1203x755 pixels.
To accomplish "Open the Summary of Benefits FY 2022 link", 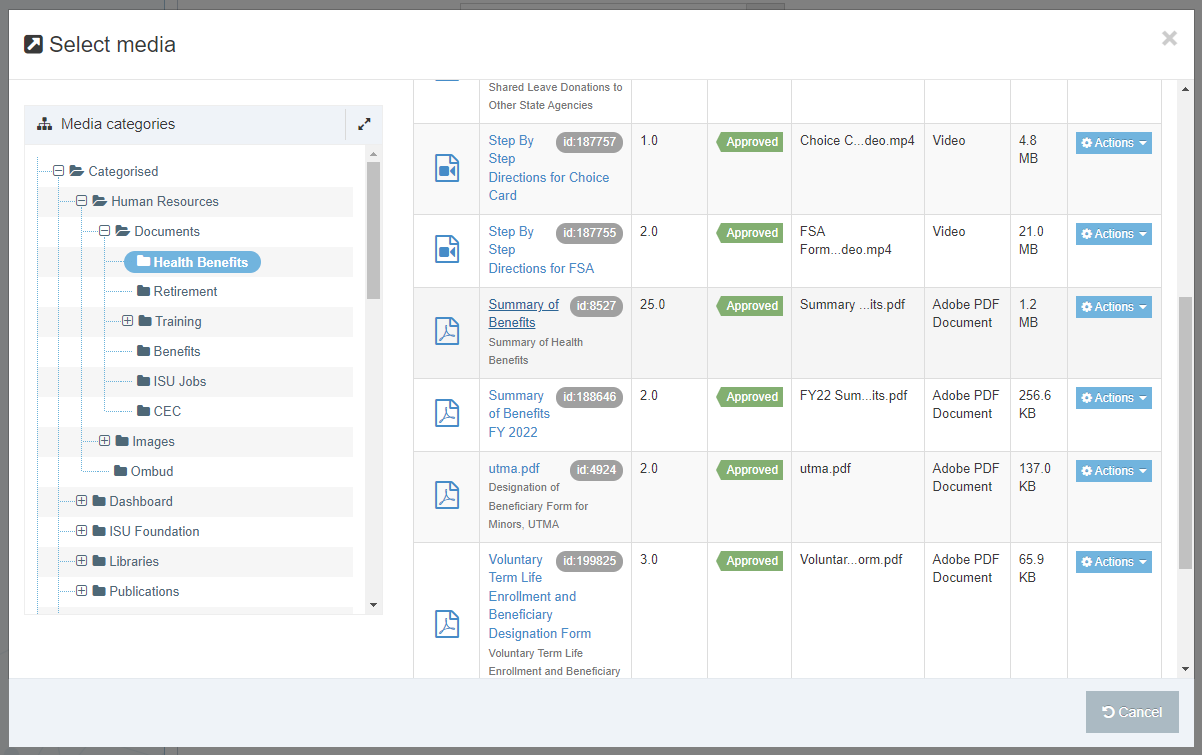I will 518,414.
